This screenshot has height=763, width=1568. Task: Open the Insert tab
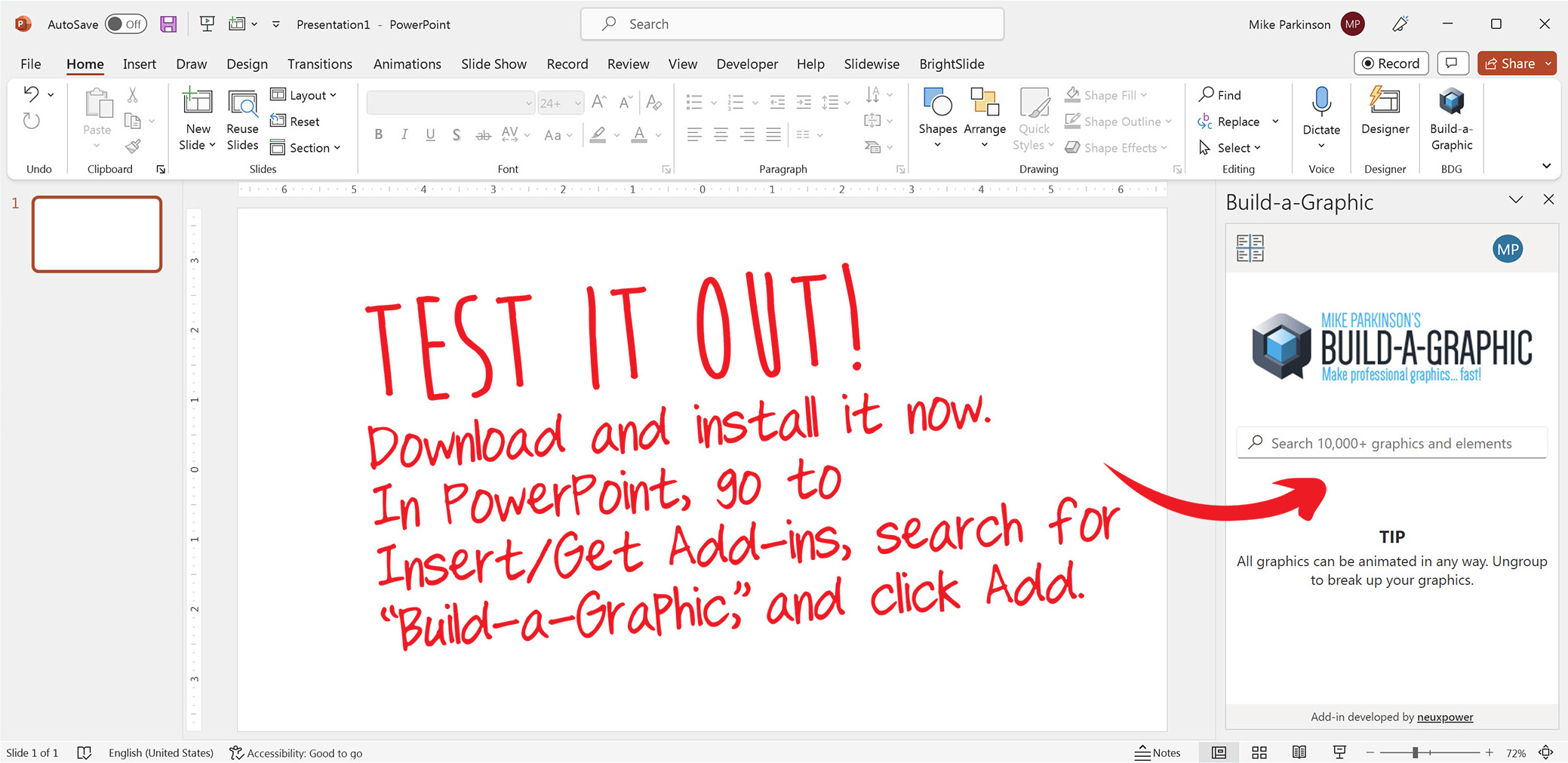pos(140,64)
